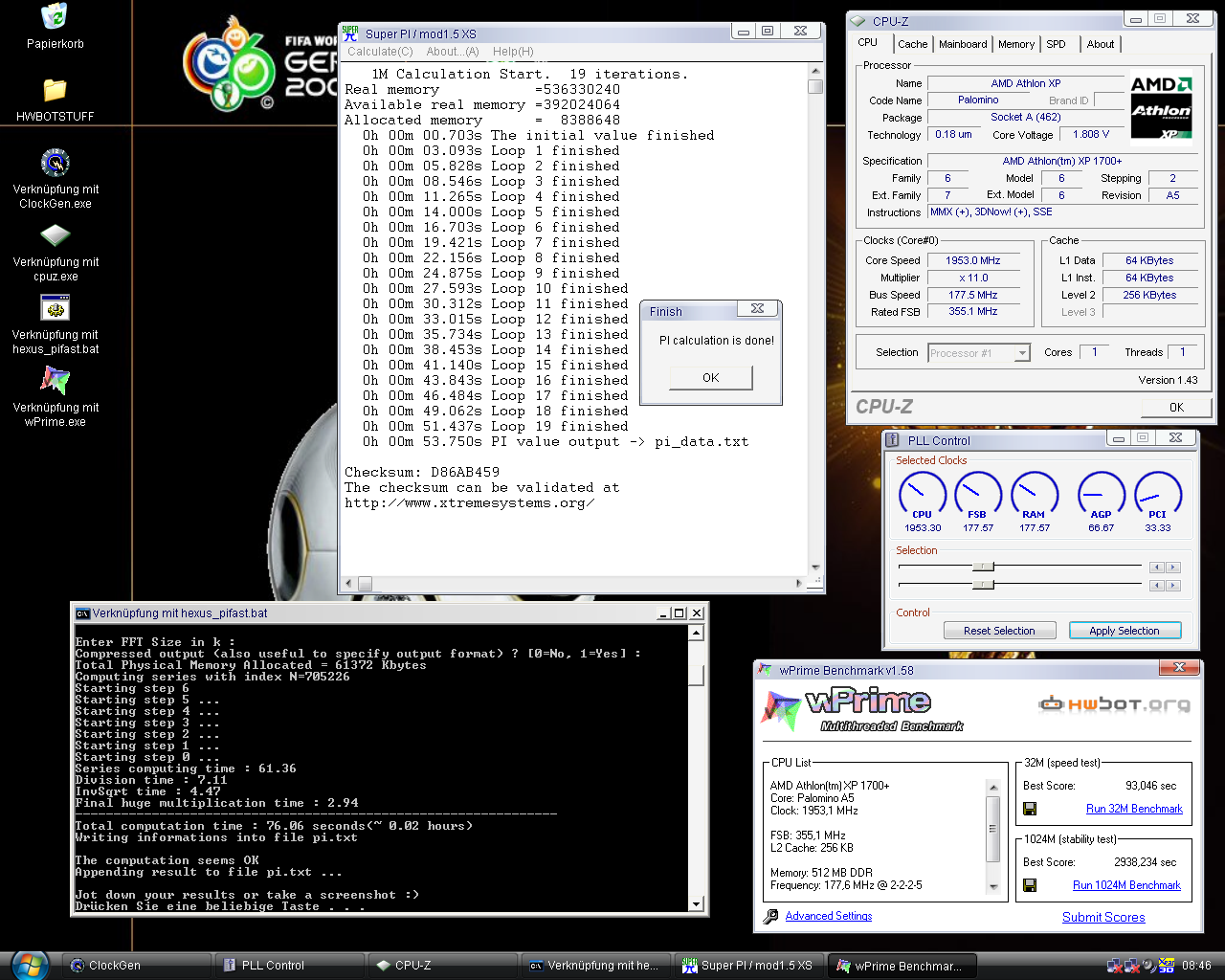Click Reset Selection in PLL Control
The image size is (1225, 980).
pyautogui.click(x=999, y=631)
